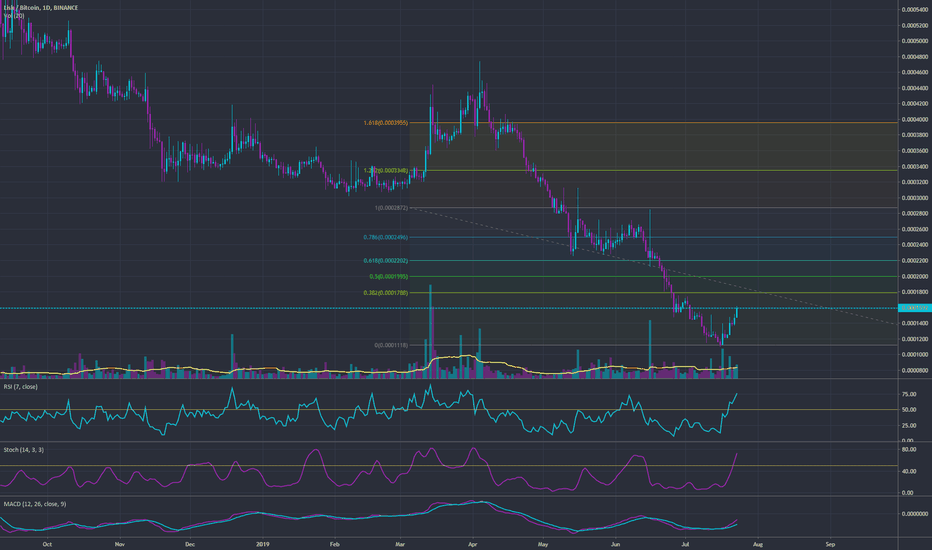Click the 0.0005400 price axis label
The width and height of the screenshot is (932, 550).
(x=915, y=10)
